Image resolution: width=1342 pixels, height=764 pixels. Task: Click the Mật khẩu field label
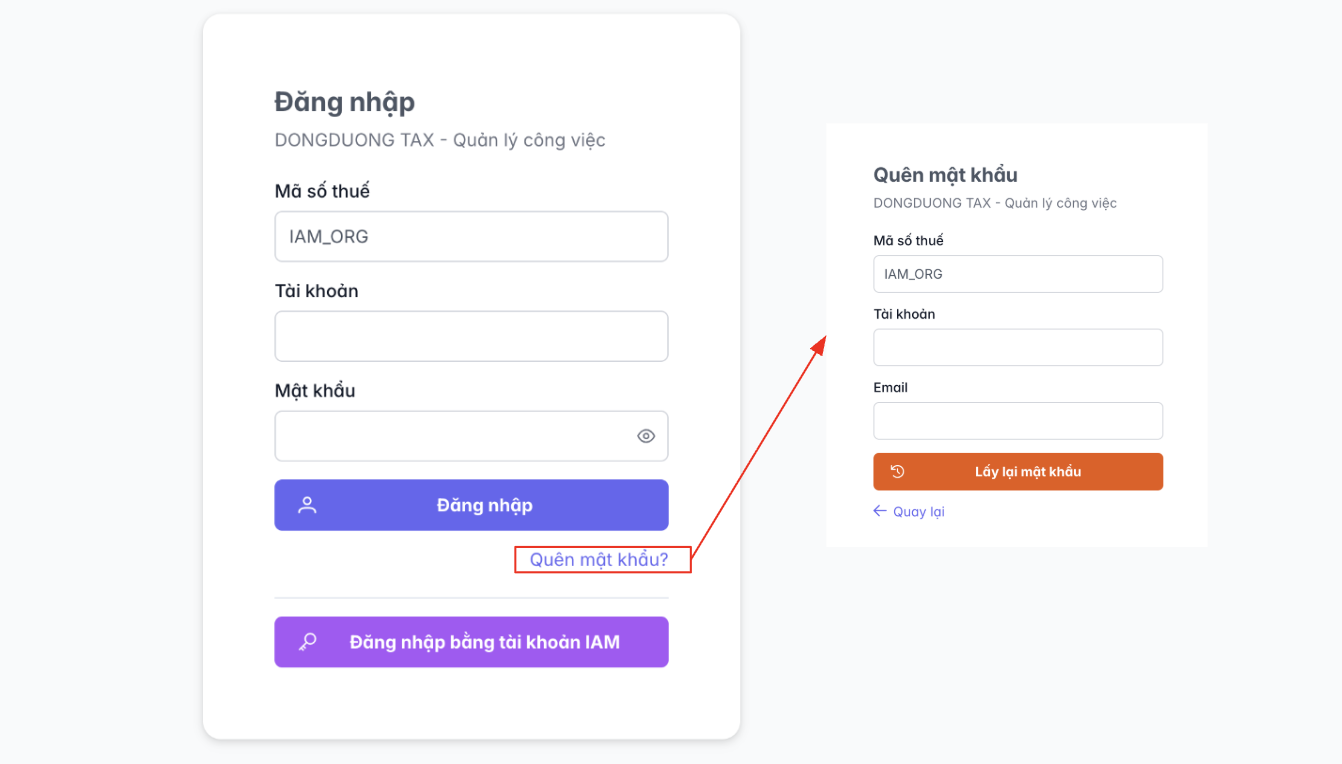[x=315, y=391]
